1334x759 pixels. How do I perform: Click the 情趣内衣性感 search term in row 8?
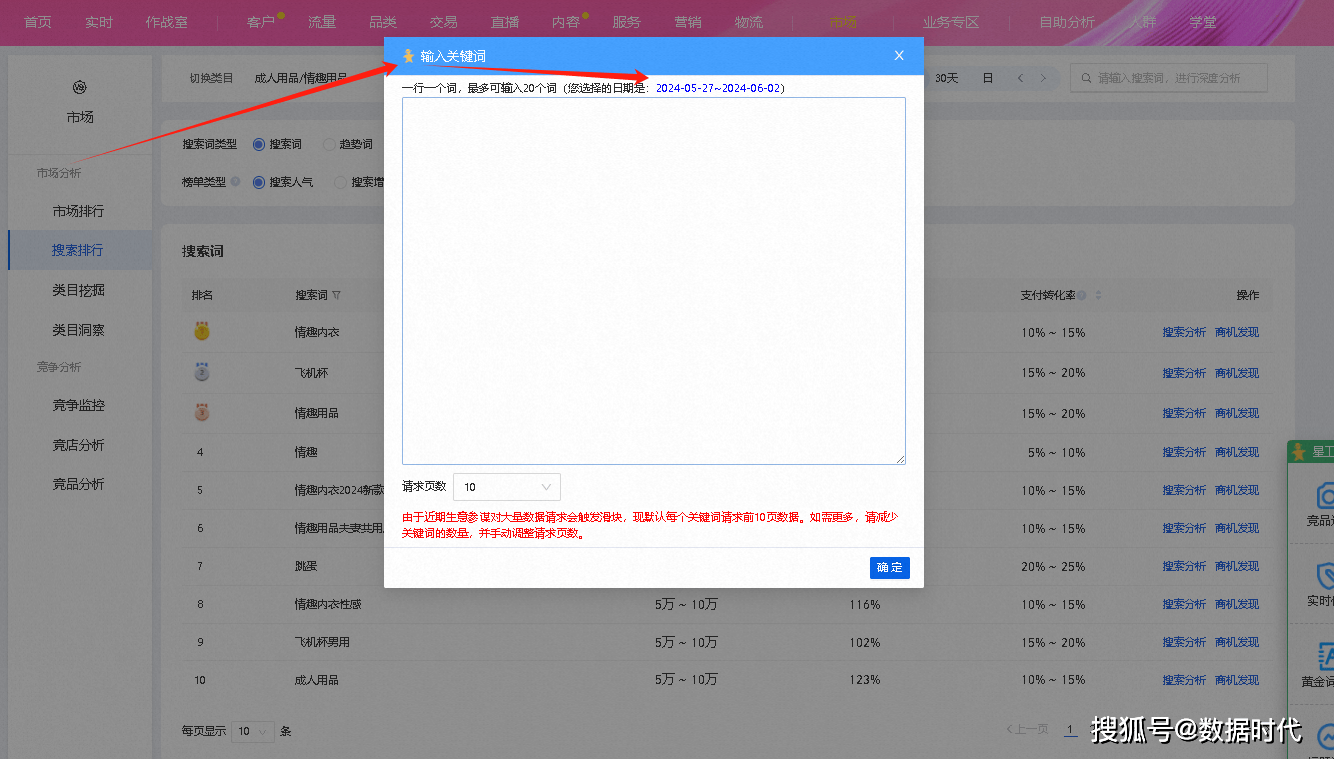coord(328,604)
